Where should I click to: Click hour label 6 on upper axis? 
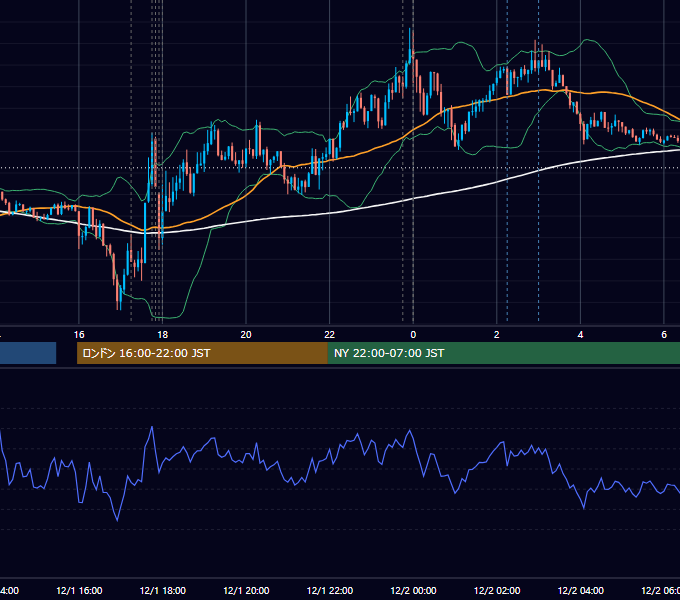664,335
